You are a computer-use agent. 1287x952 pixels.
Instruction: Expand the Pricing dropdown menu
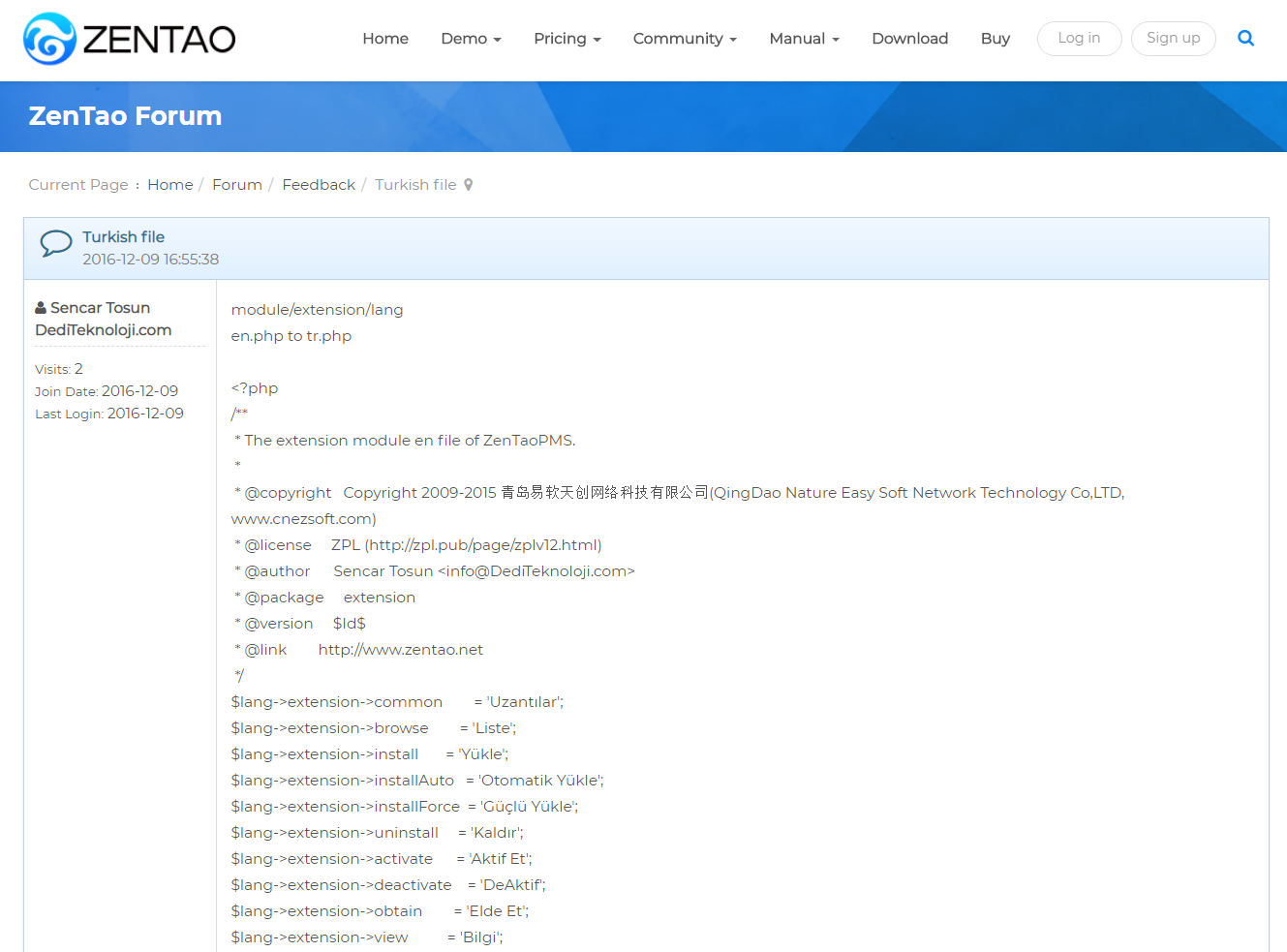[567, 39]
